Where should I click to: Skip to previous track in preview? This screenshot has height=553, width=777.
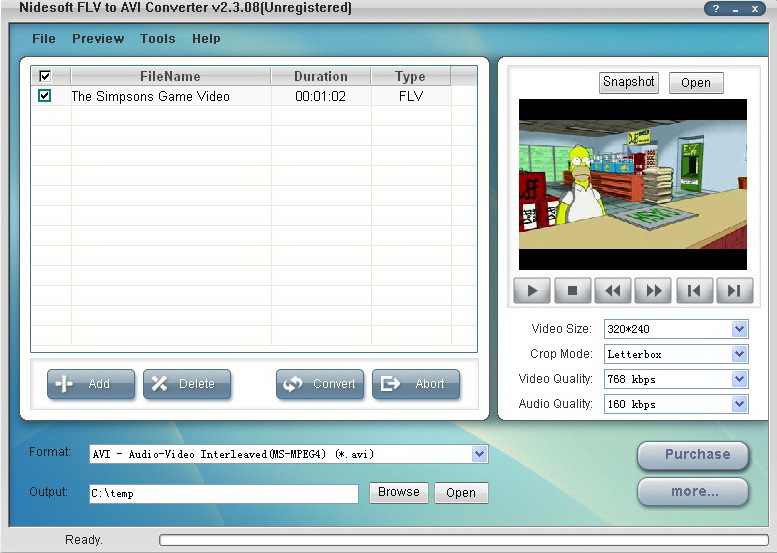tap(694, 290)
